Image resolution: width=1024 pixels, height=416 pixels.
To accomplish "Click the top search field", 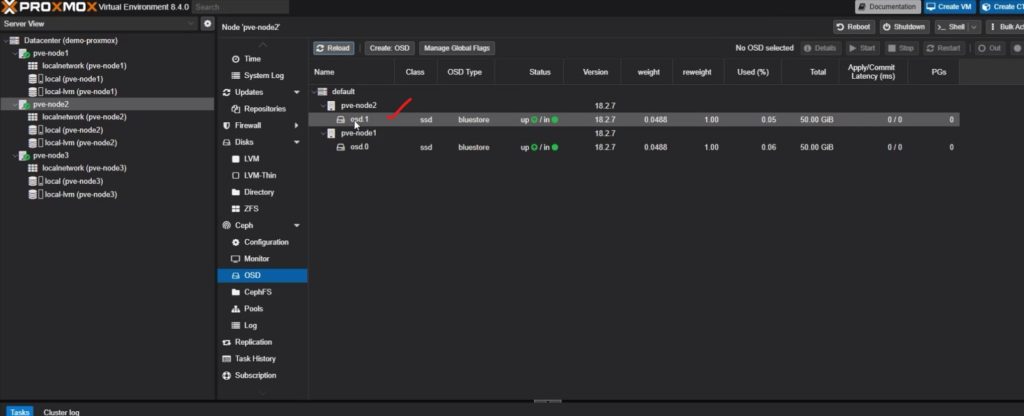I will (x=240, y=7).
